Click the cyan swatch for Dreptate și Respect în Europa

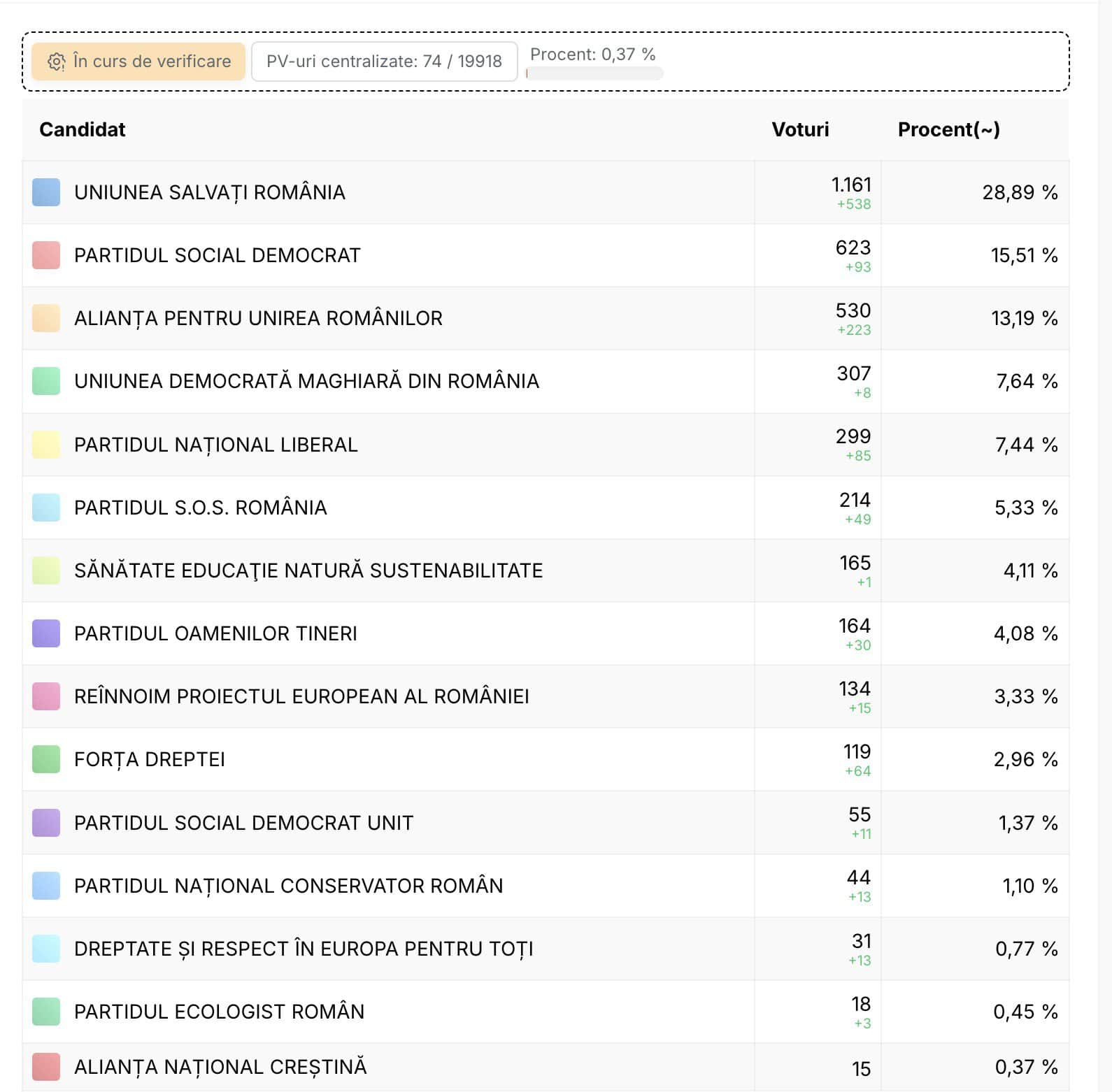(46, 949)
